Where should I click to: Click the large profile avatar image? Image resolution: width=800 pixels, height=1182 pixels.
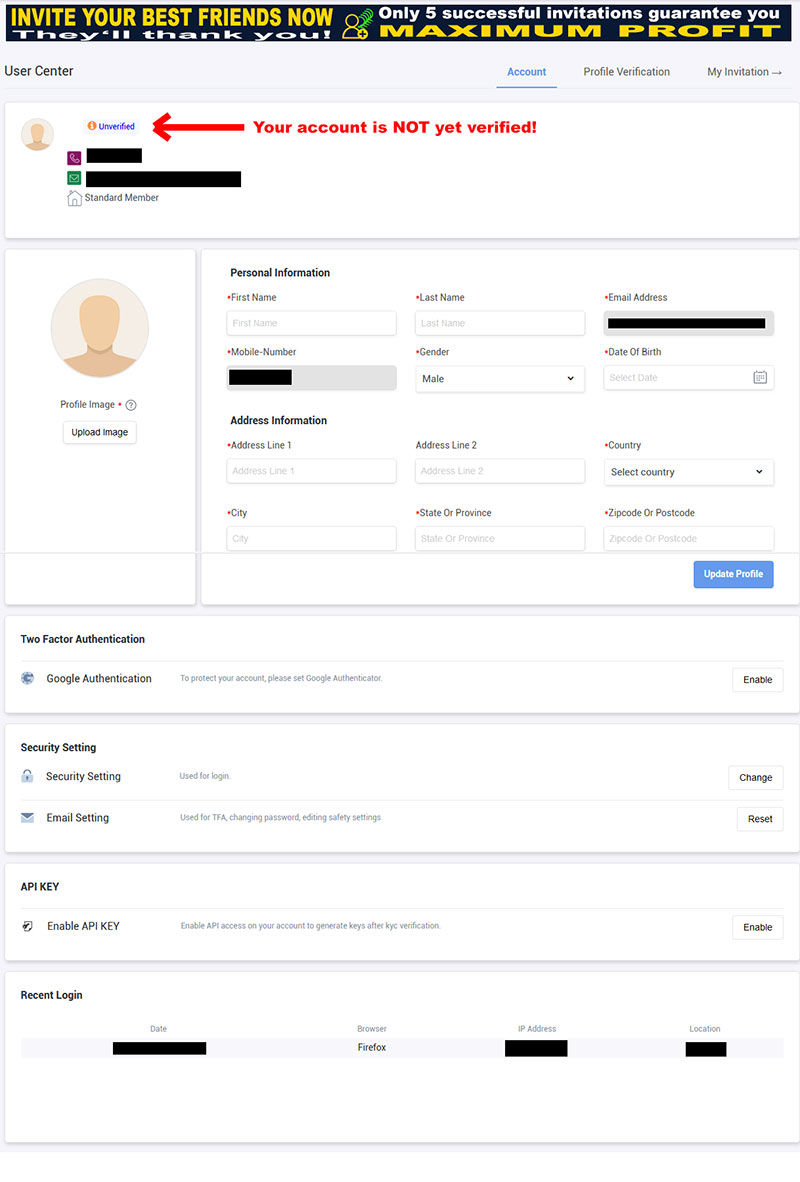(x=100, y=328)
